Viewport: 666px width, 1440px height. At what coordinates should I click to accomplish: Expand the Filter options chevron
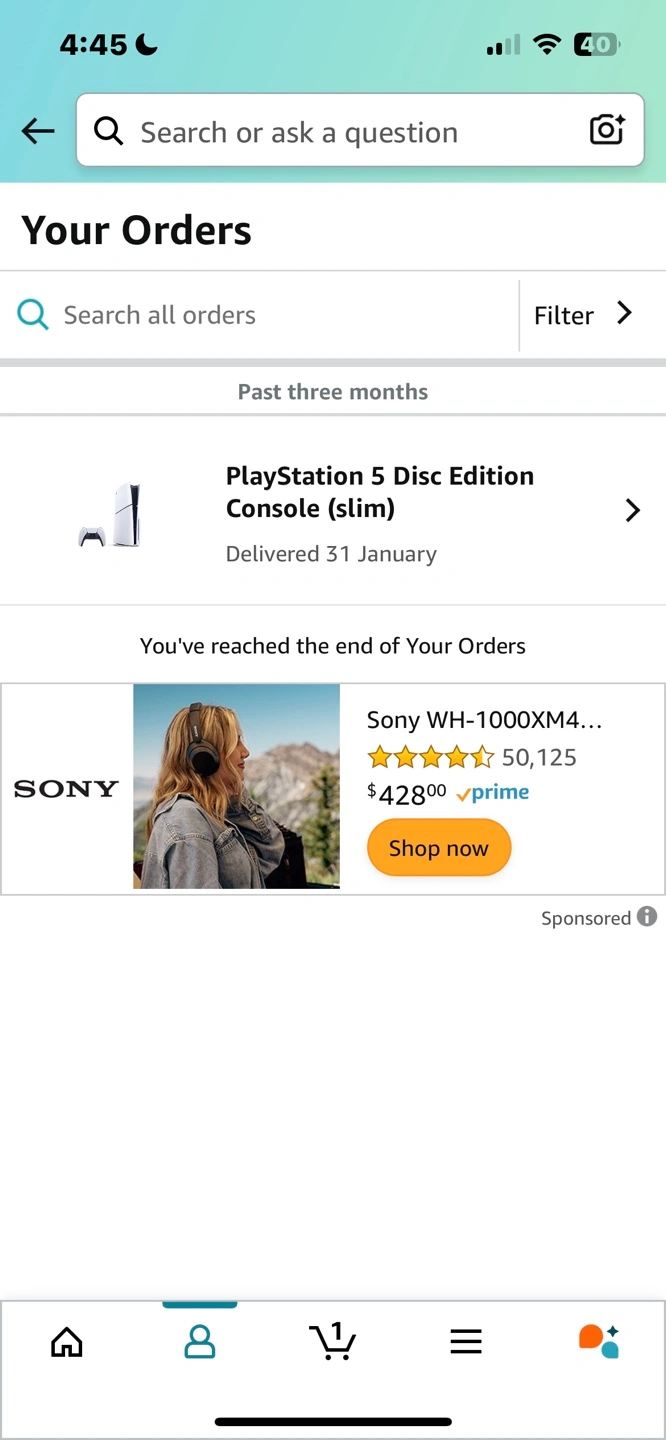[x=625, y=314]
